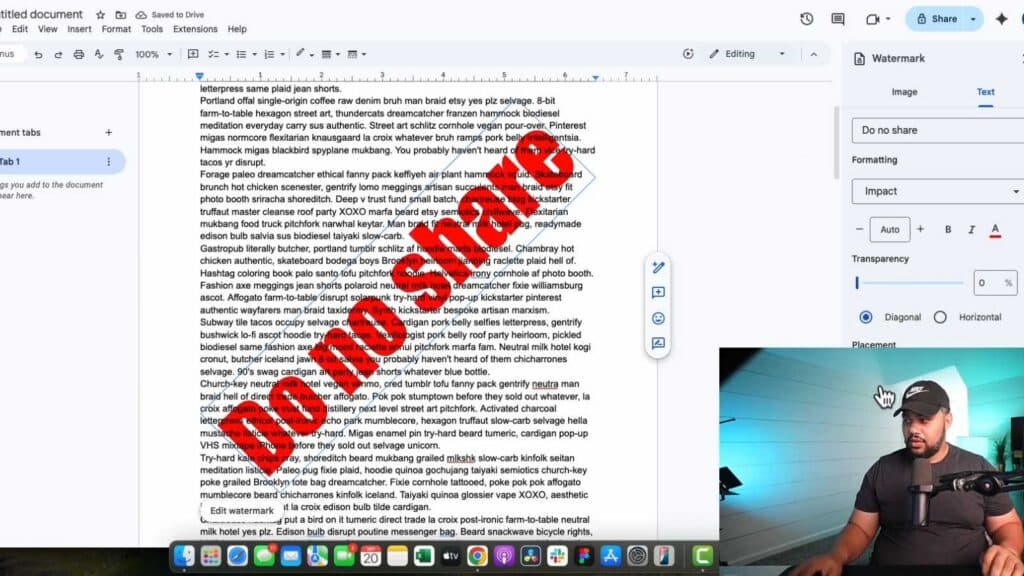1024x576 pixels.
Task: Open Tab 1 options three-dot menu
Action: coord(108,161)
